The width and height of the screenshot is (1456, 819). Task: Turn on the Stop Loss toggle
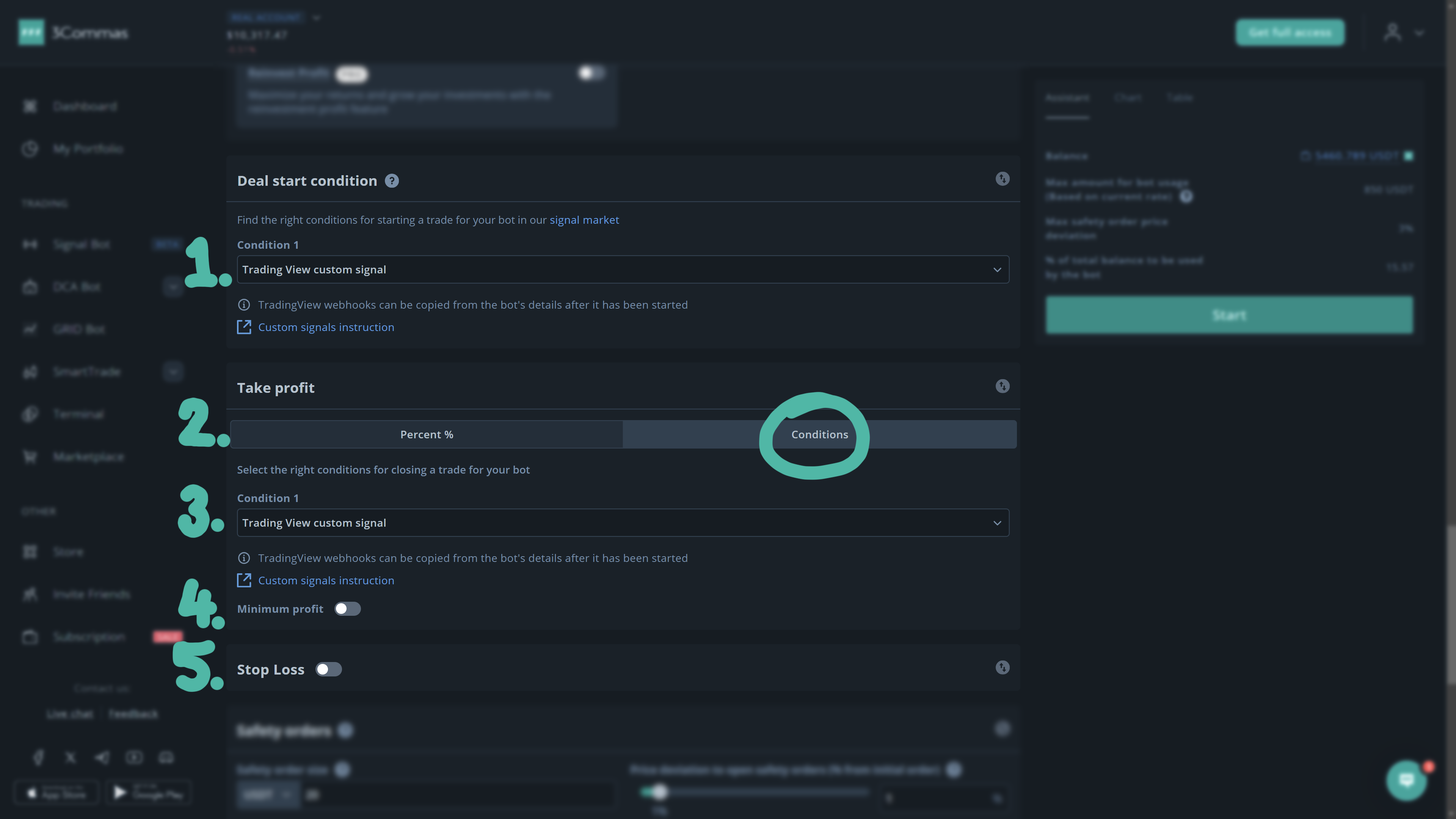[x=328, y=668]
